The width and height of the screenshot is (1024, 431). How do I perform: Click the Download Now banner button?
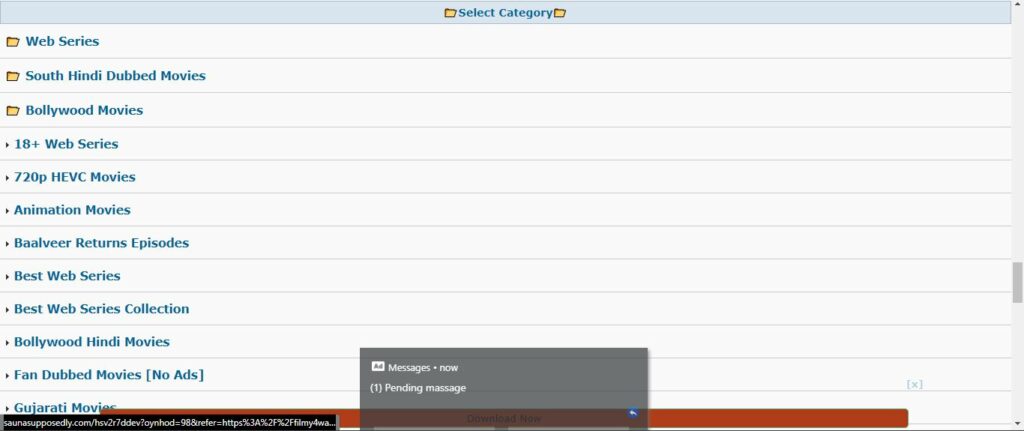coord(504,419)
